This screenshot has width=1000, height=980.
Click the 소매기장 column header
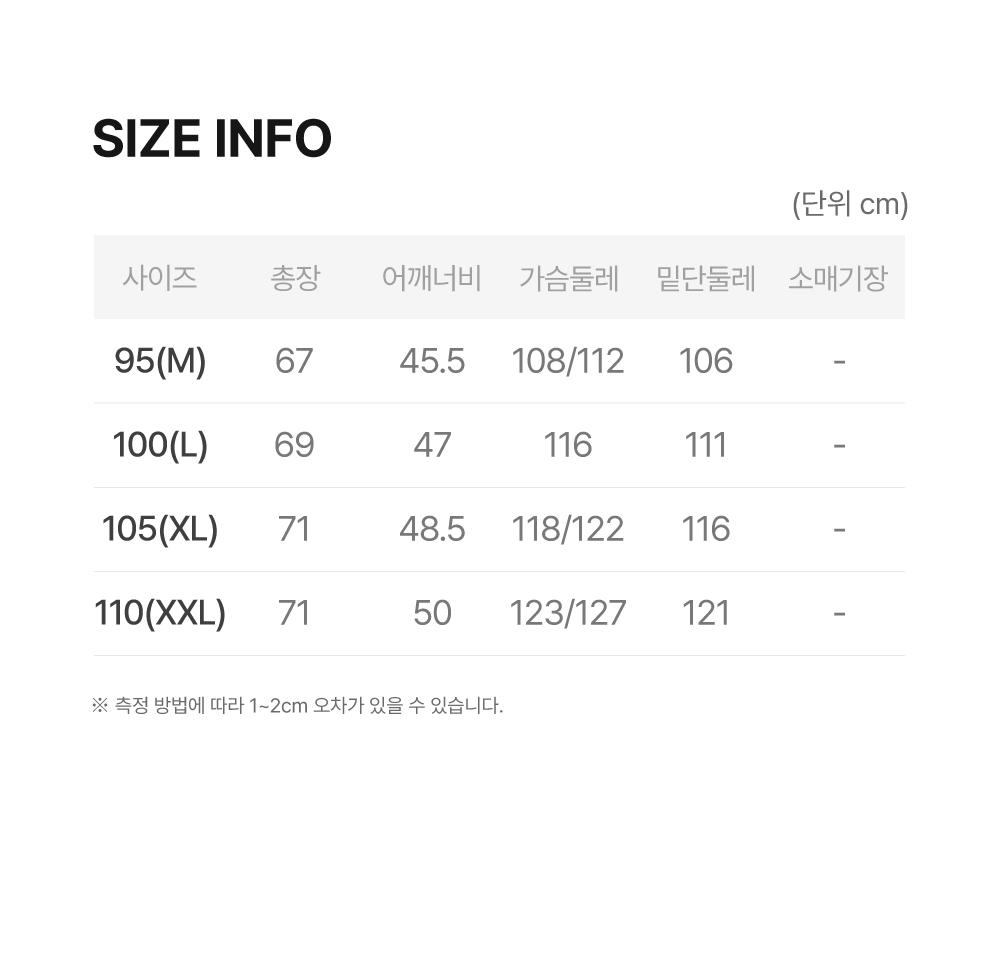838,278
